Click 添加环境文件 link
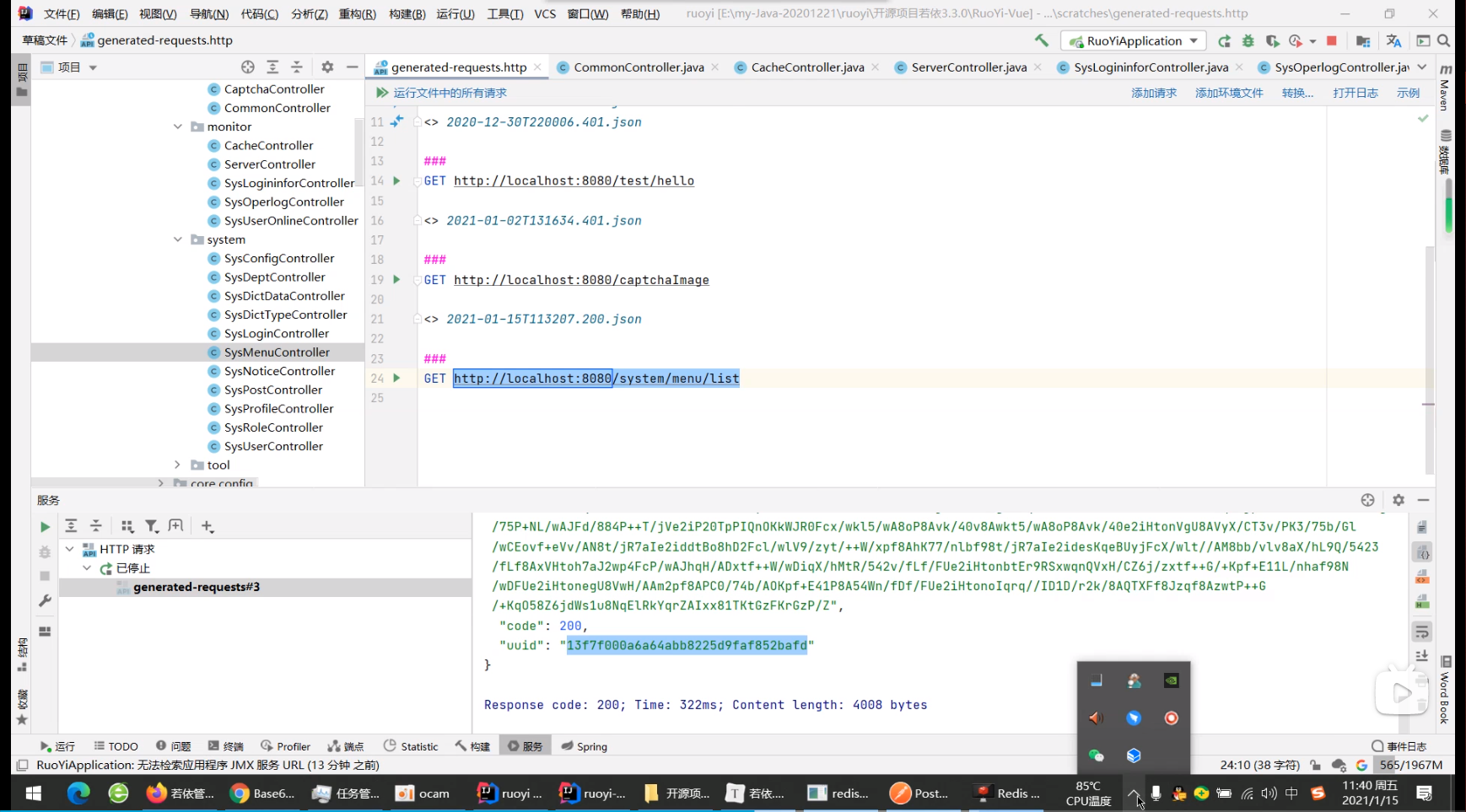1466x812 pixels. click(1229, 93)
